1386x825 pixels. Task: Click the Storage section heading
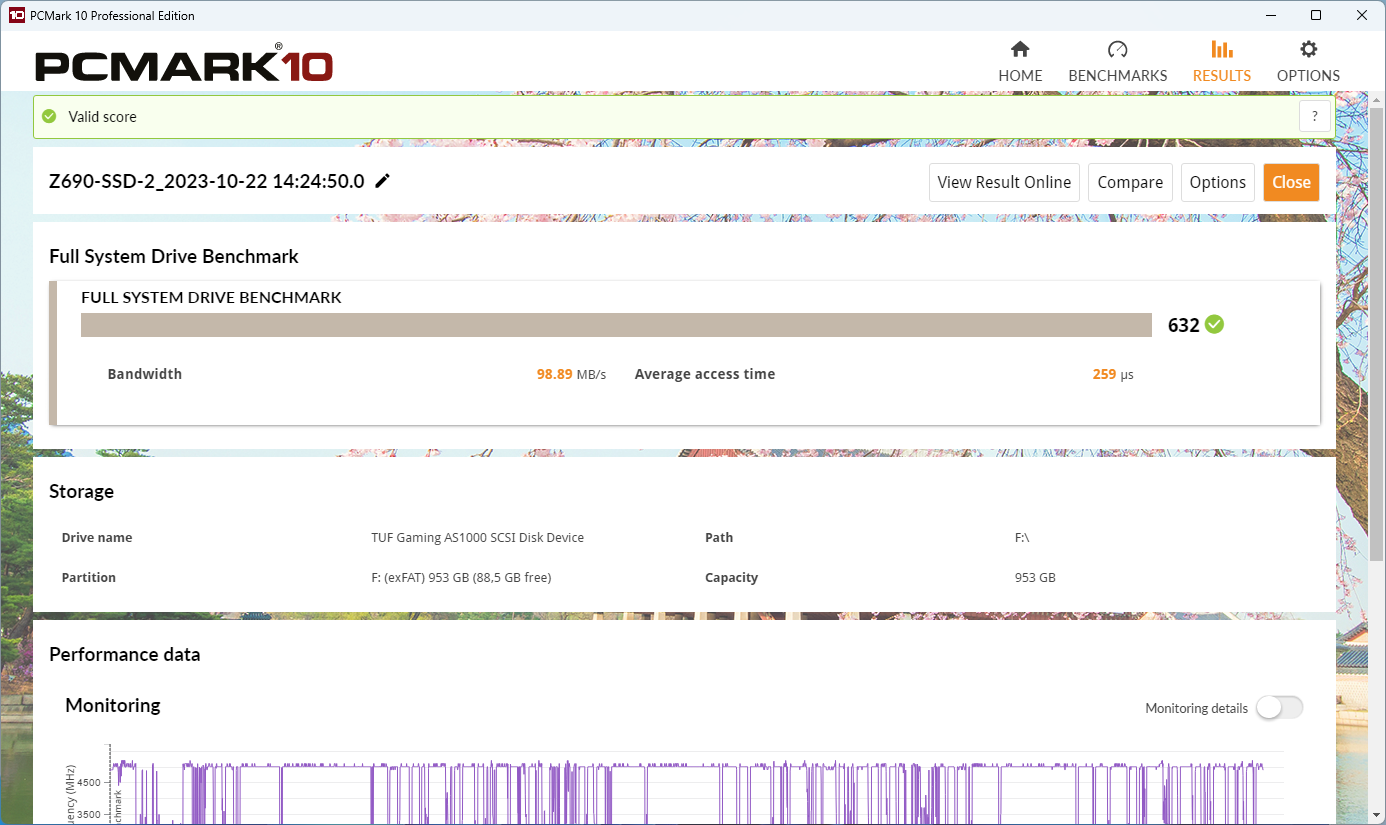click(82, 492)
